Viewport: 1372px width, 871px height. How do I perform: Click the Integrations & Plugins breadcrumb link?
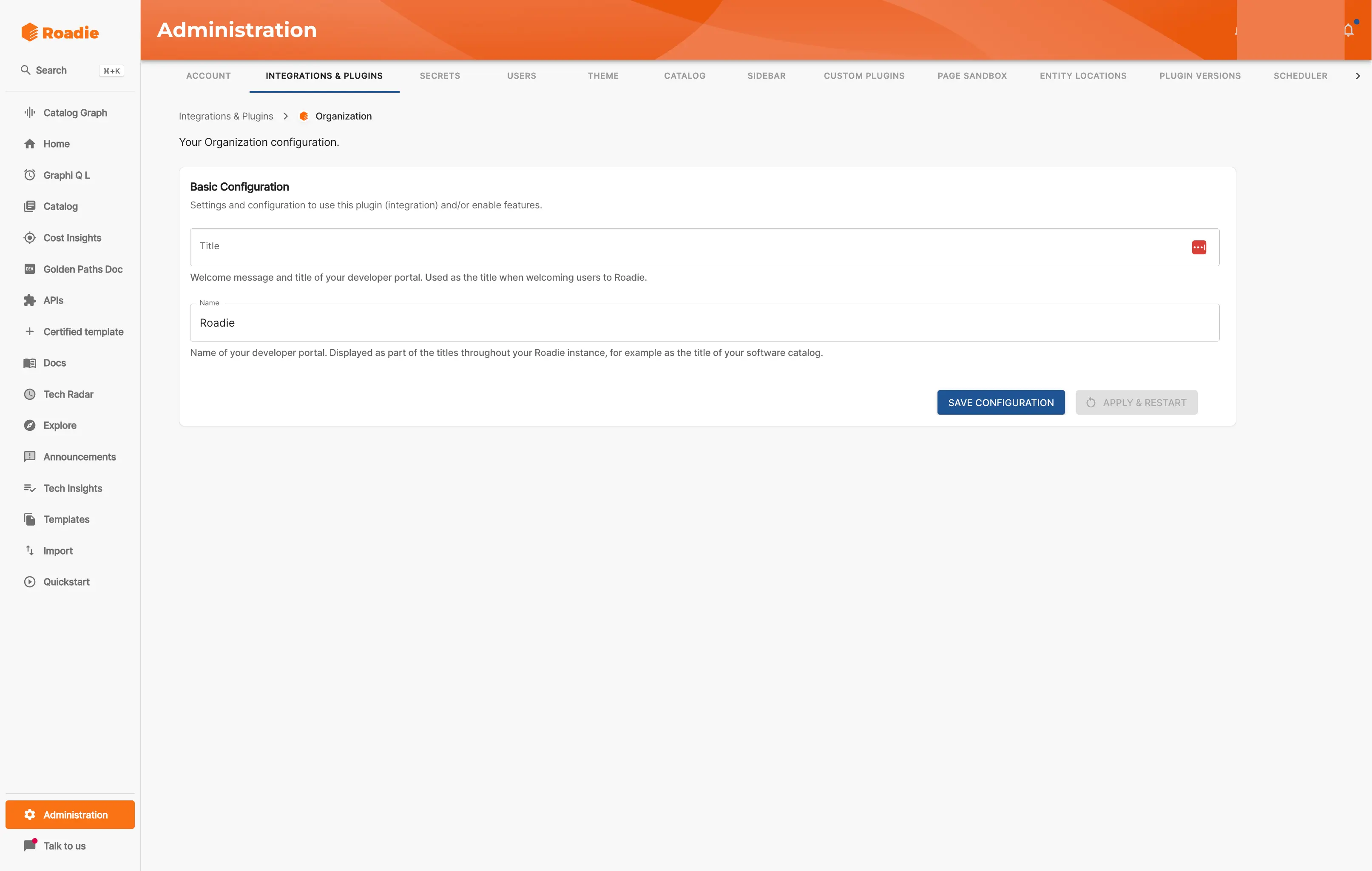click(226, 116)
